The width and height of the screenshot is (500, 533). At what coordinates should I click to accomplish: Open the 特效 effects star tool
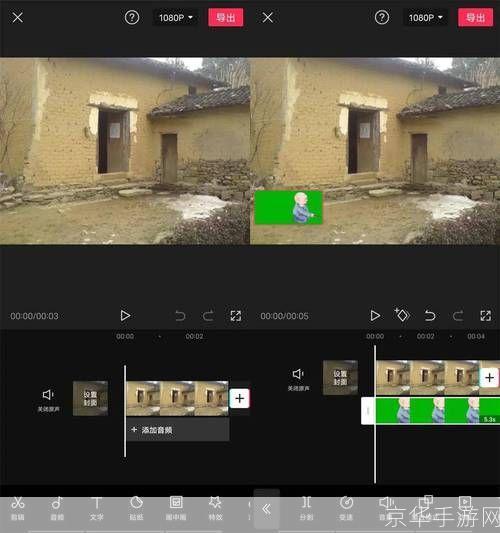(215, 508)
